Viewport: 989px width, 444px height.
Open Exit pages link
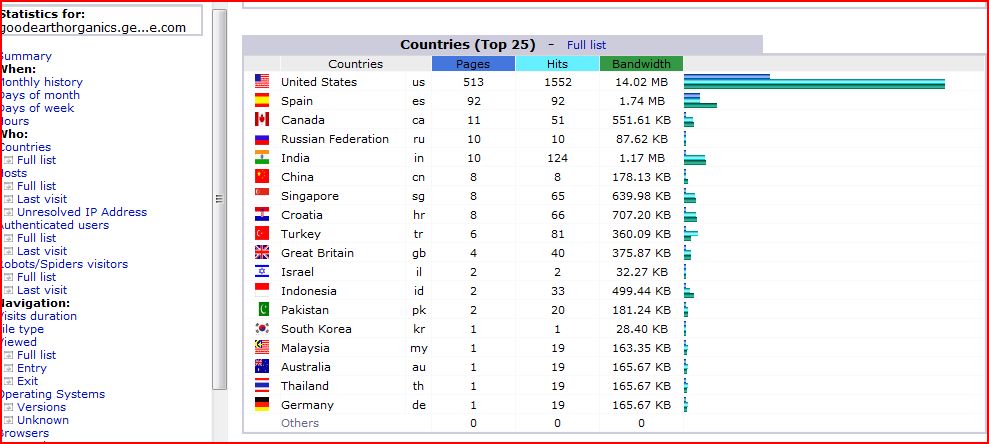[27, 381]
